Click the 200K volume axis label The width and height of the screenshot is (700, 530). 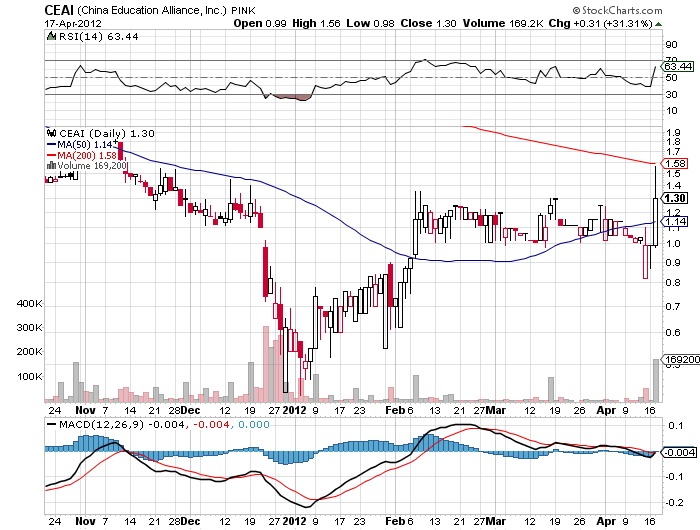coord(29,352)
